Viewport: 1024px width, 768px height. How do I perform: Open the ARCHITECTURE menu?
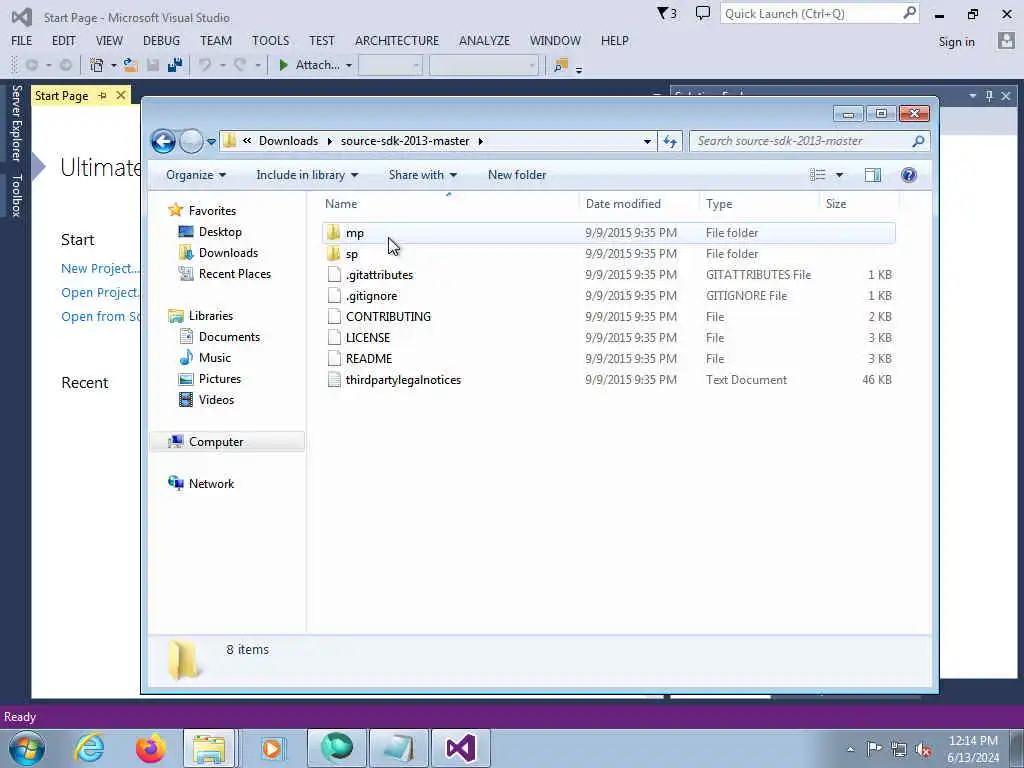(x=397, y=40)
